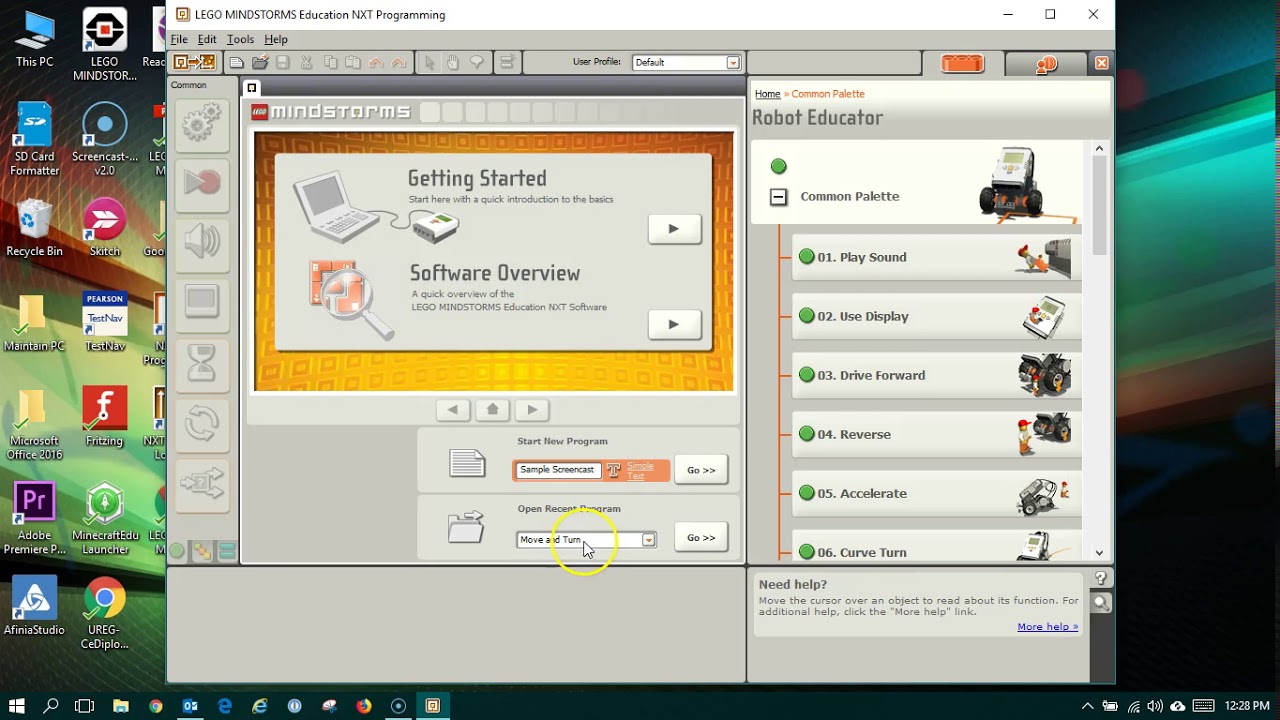Go to Home in Robot Educator breadcrumb
The image size is (1280, 720).
[x=767, y=94]
